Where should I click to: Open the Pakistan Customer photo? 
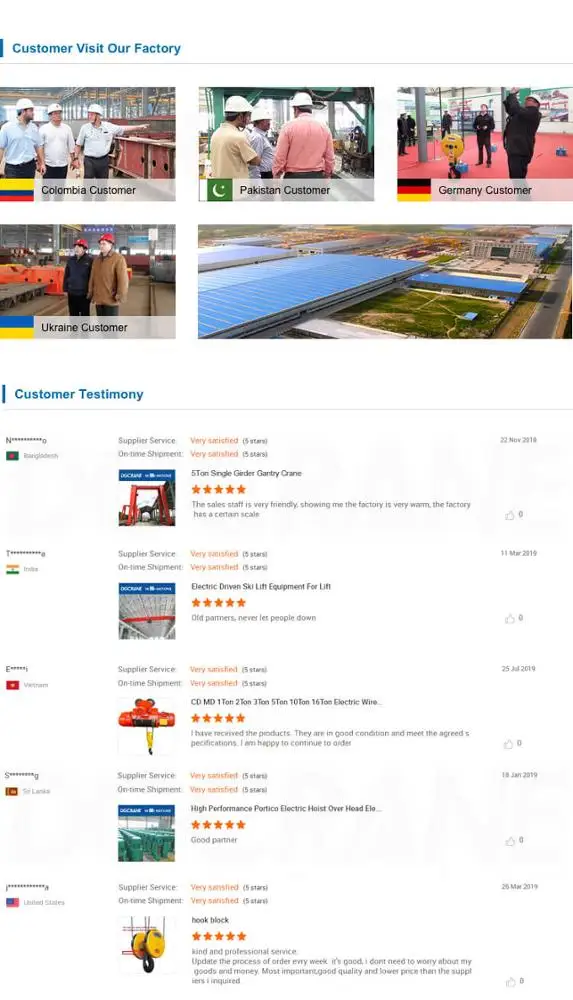click(286, 144)
